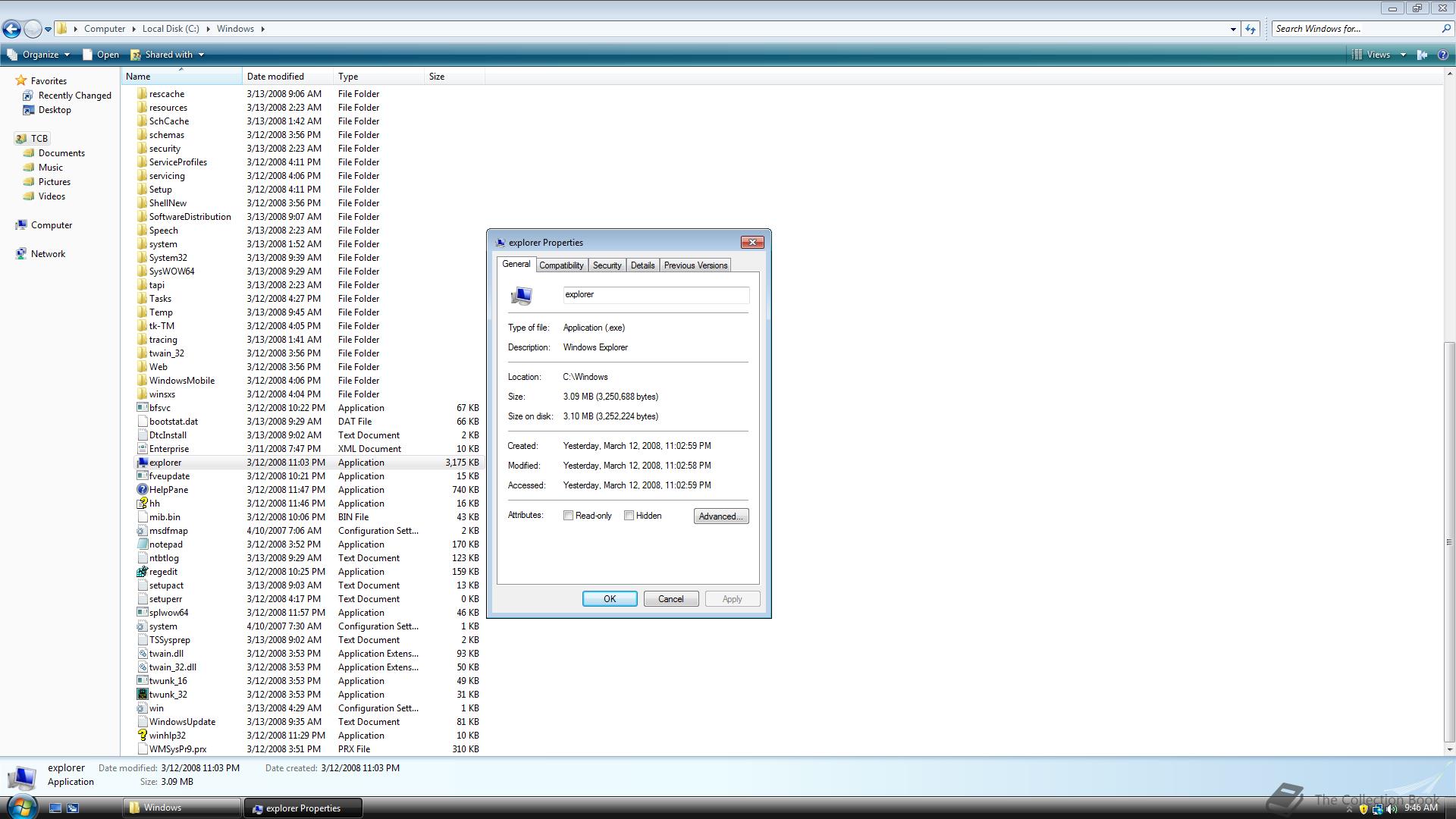The height and width of the screenshot is (819, 1456).
Task: Select the notepad application icon
Action: (142, 544)
